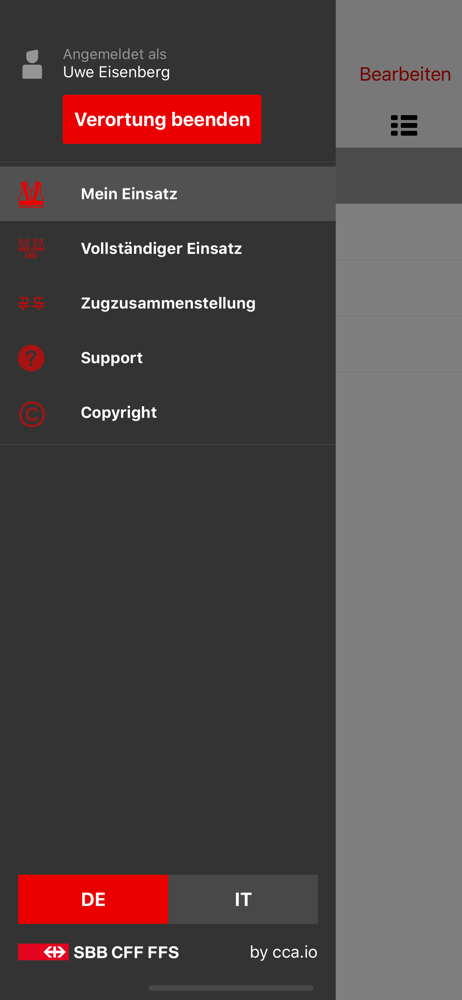Viewport: 462px width, 1000px height.
Task: Tap the safety vest icon for Mein Einsatz
Action: (x=31, y=194)
